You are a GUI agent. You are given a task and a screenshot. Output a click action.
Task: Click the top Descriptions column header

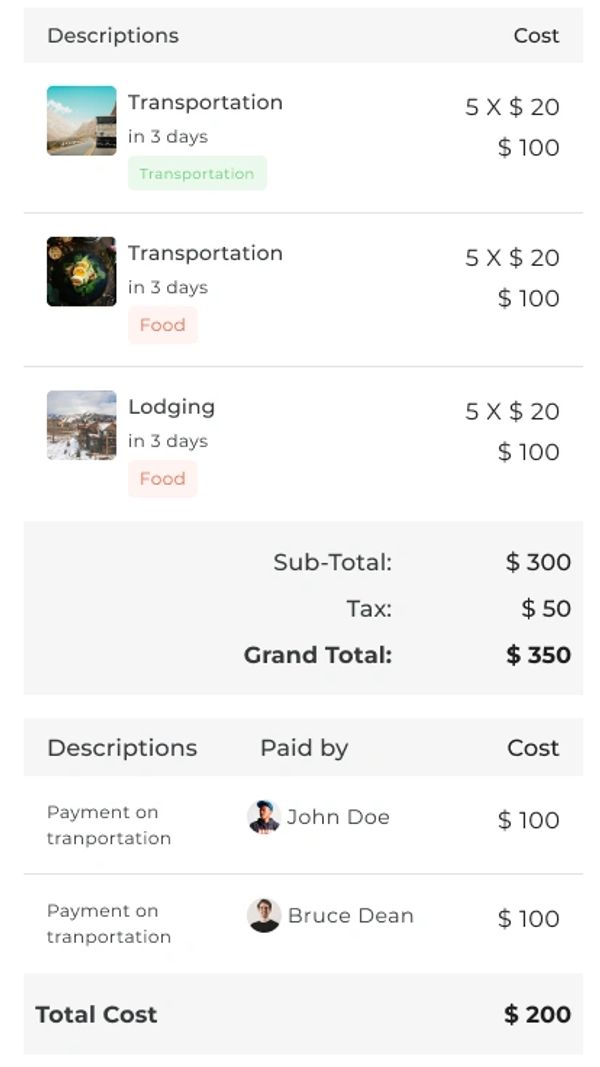(x=113, y=35)
